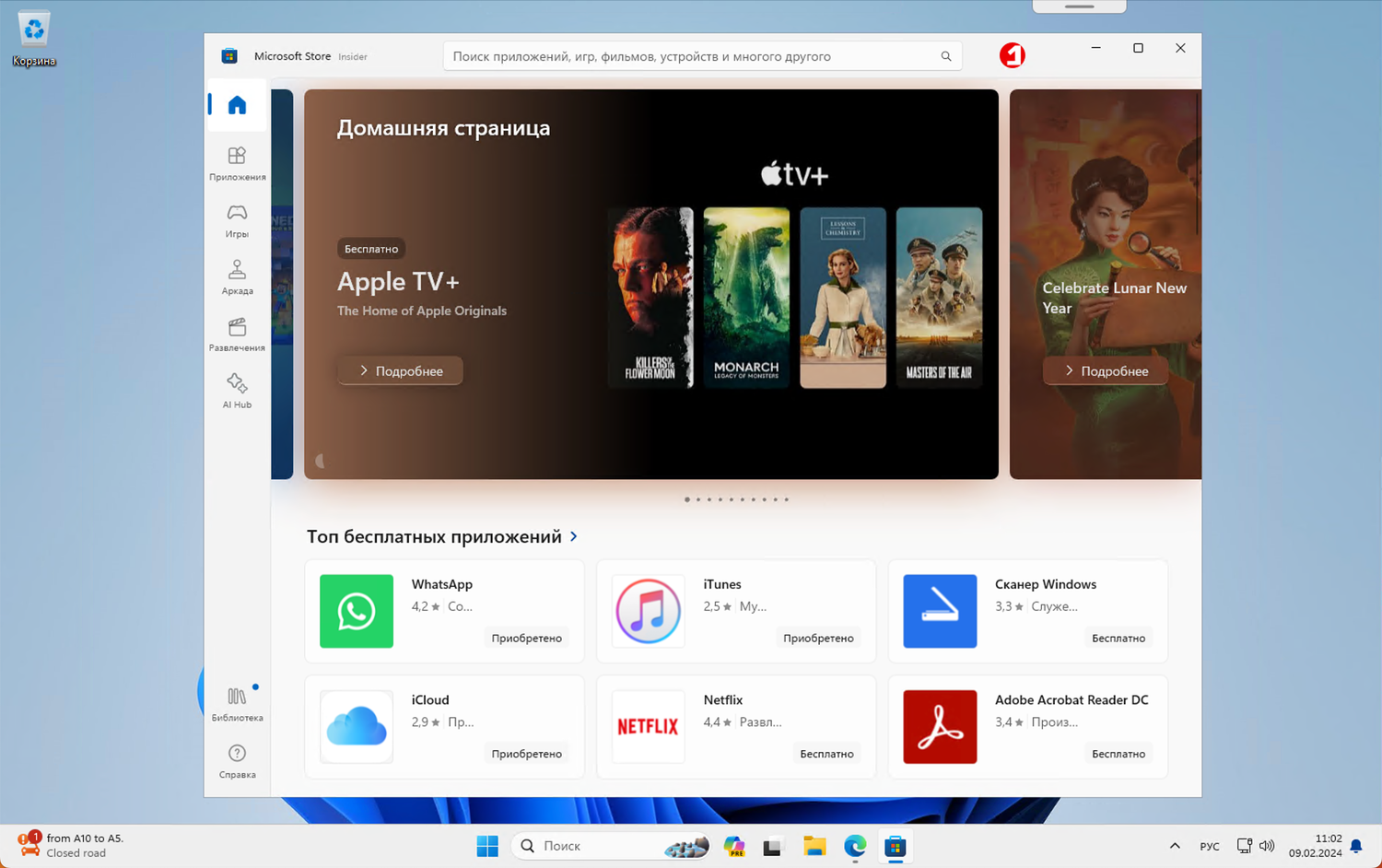The image size is (1382, 868).
Task: Click the Приобретено button on the iCloud card
Action: [x=526, y=754]
